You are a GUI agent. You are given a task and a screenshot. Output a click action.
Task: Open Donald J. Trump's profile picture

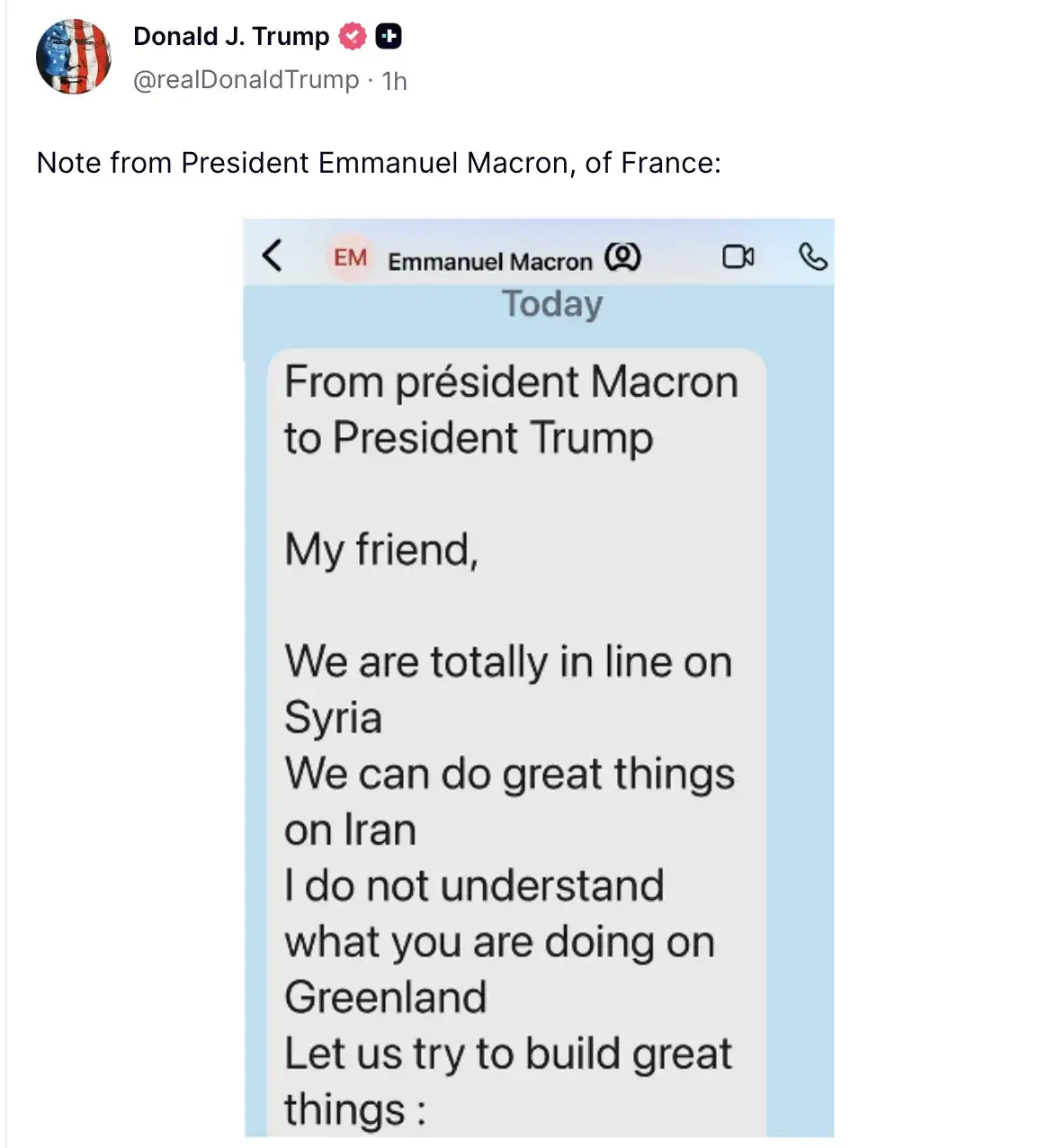click(74, 56)
